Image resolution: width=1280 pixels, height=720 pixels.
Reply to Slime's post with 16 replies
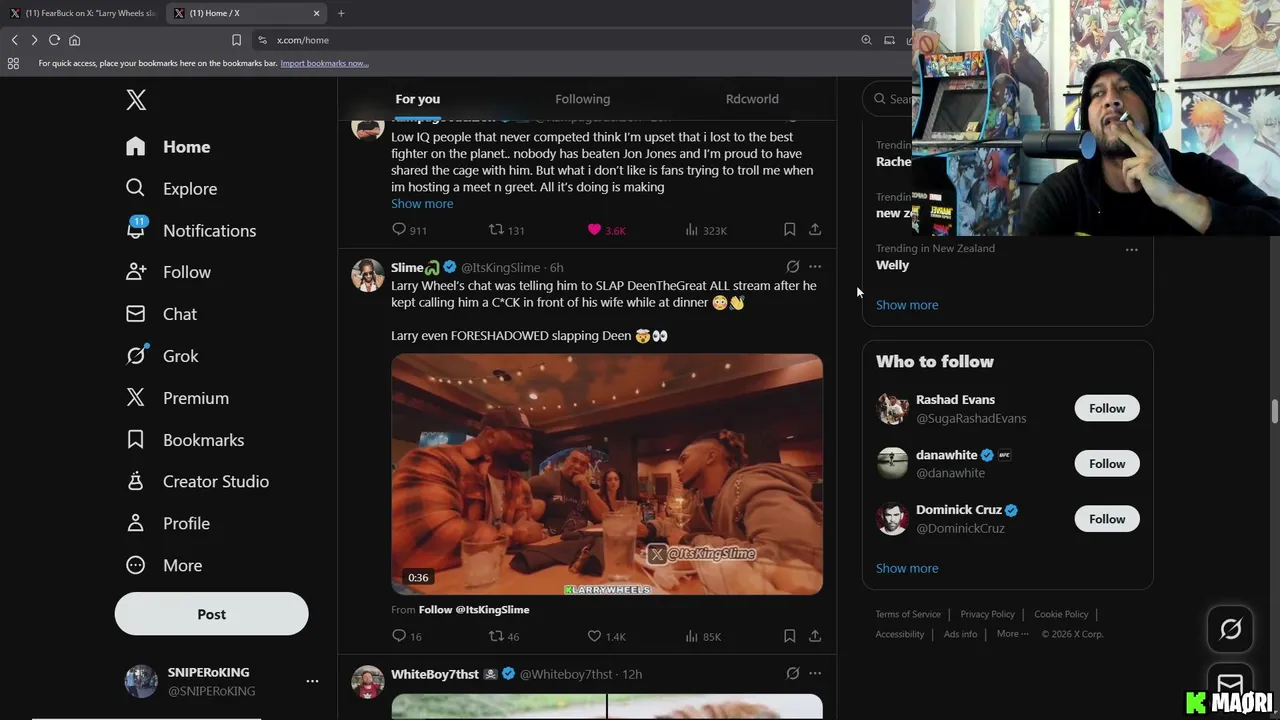pos(407,636)
